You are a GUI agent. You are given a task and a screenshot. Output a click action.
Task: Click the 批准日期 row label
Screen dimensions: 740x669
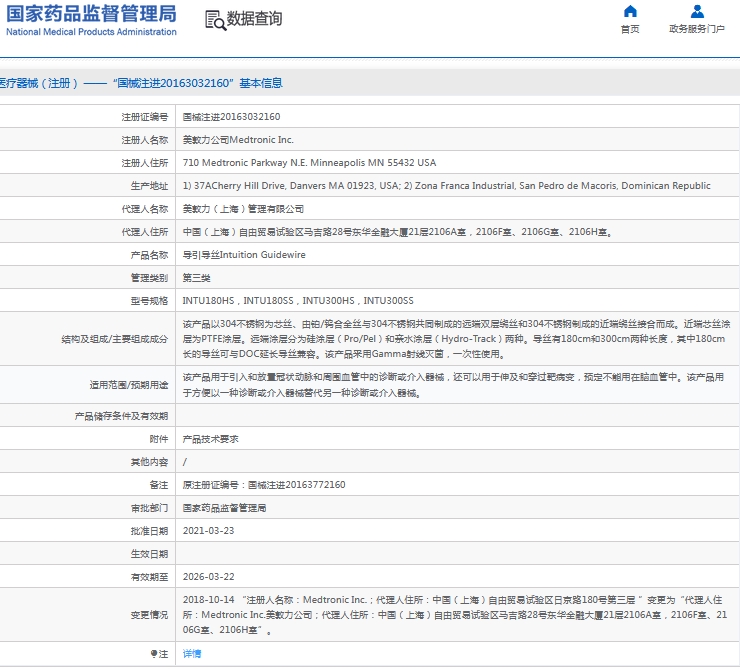[x=149, y=531]
